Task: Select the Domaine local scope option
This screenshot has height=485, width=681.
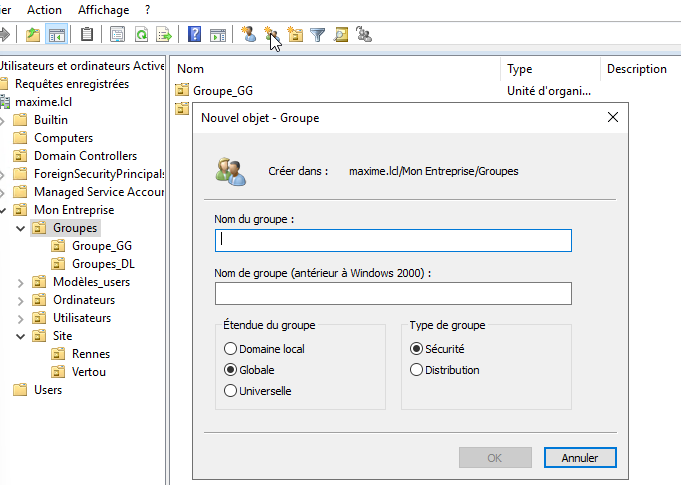Action: 231,349
